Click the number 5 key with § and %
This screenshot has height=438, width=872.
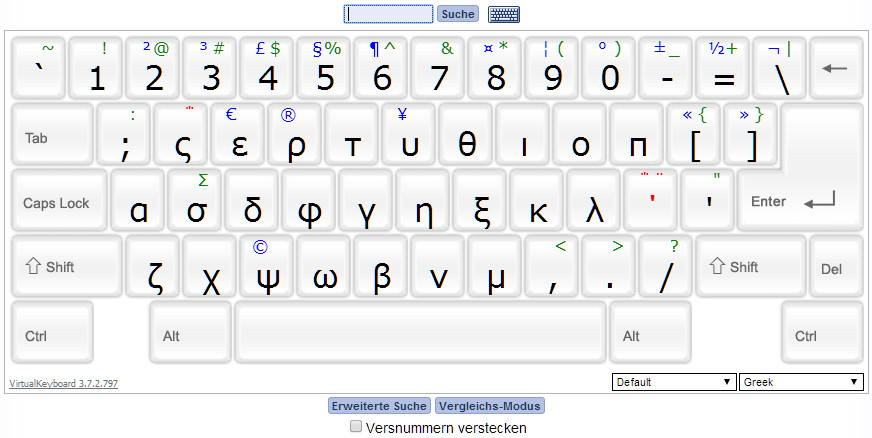(323, 68)
